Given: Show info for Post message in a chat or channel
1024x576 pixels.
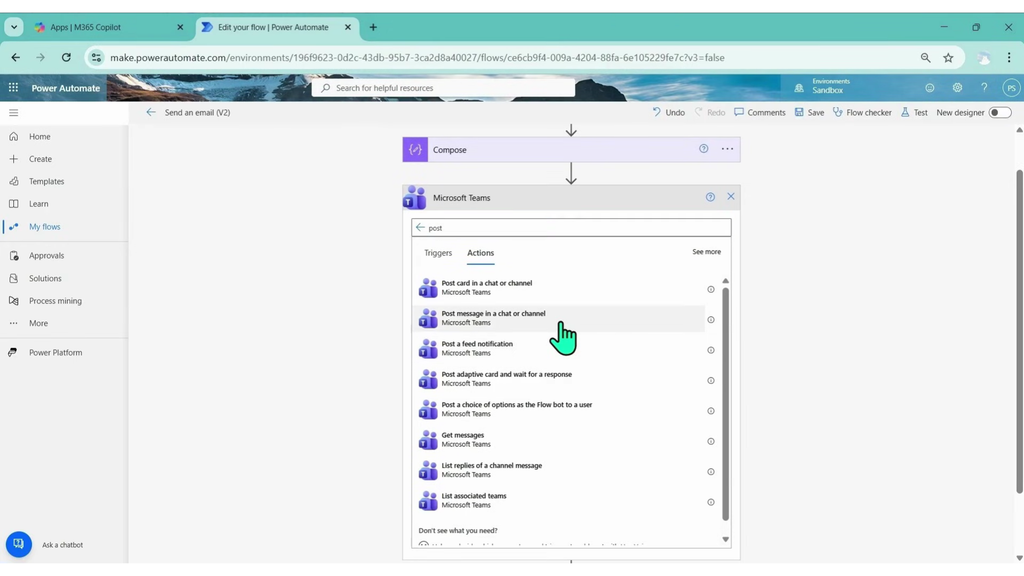Looking at the screenshot, I should pos(711,320).
